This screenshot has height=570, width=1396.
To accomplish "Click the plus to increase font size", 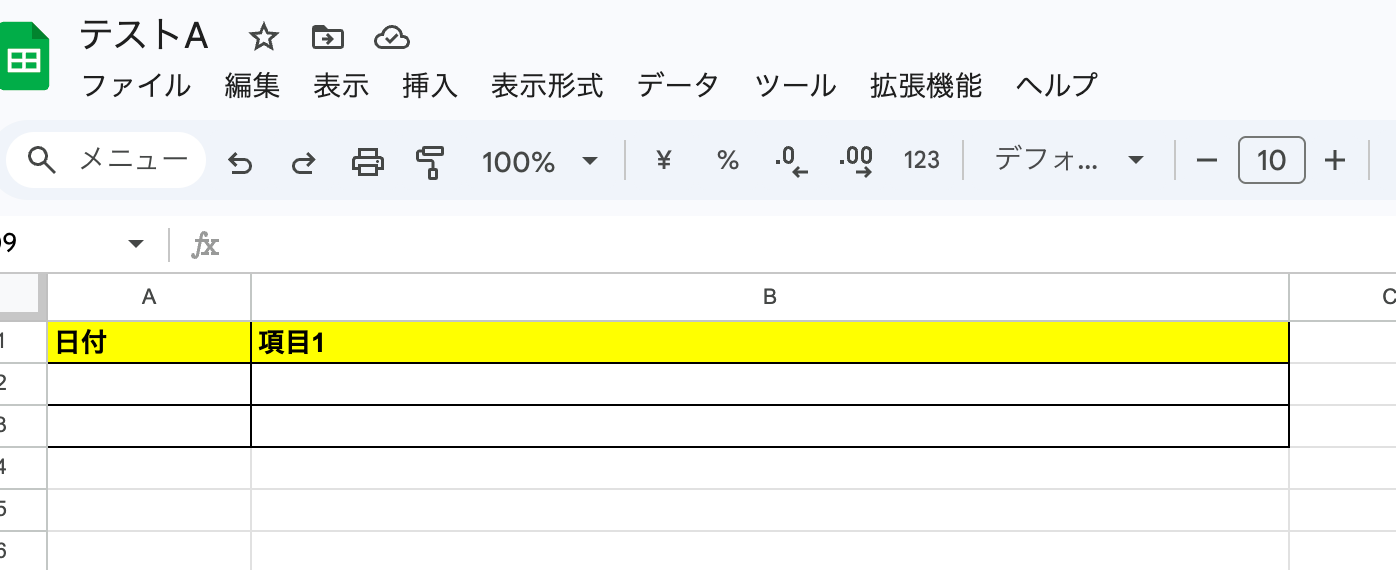I will (x=1334, y=160).
